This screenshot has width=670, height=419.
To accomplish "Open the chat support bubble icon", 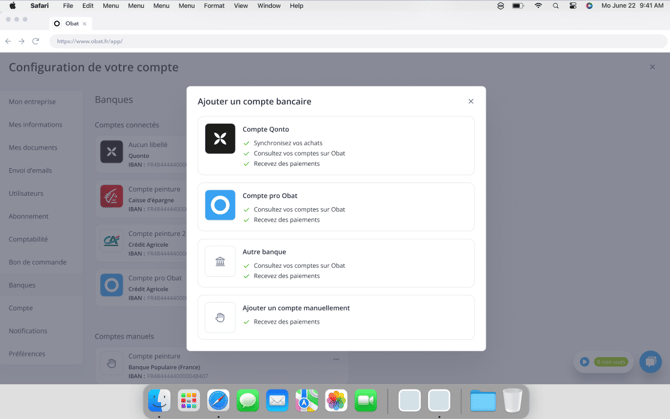I will 650,362.
